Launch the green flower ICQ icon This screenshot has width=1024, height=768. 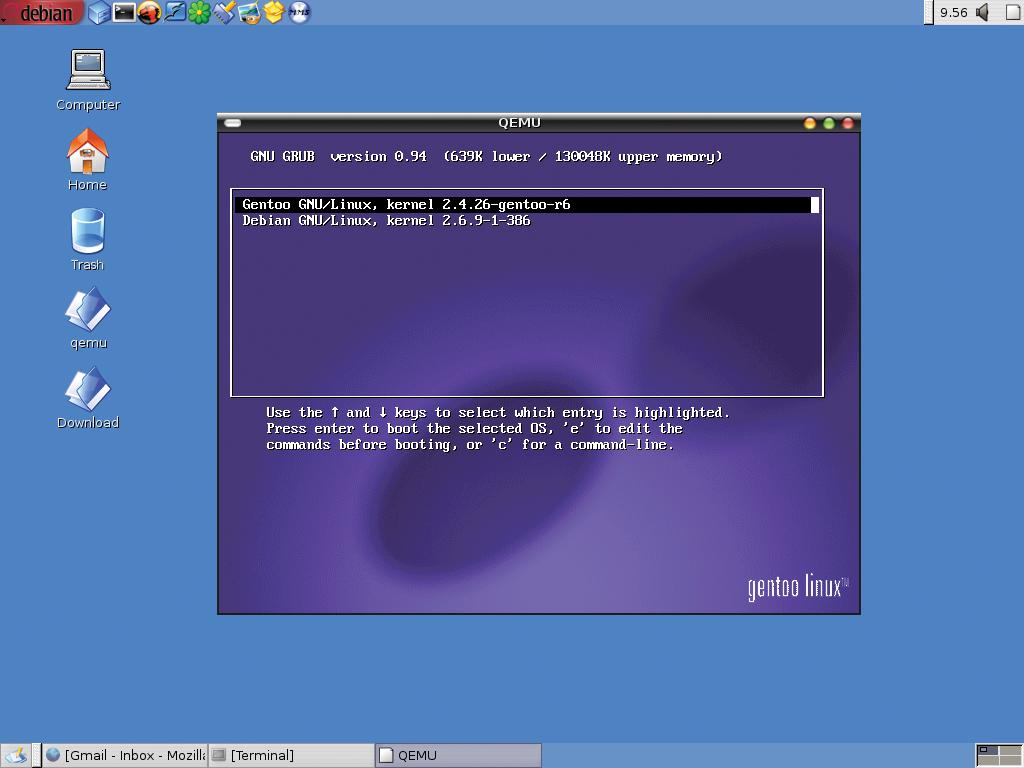(199, 12)
